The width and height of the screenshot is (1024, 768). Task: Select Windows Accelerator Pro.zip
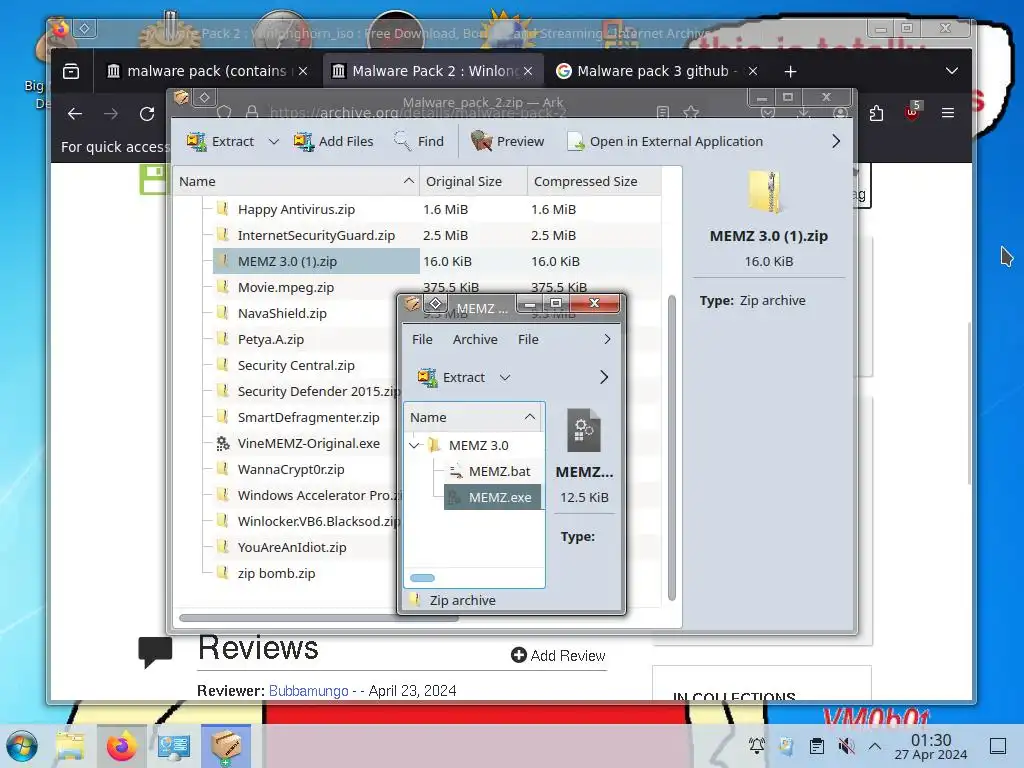click(x=319, y=495)
